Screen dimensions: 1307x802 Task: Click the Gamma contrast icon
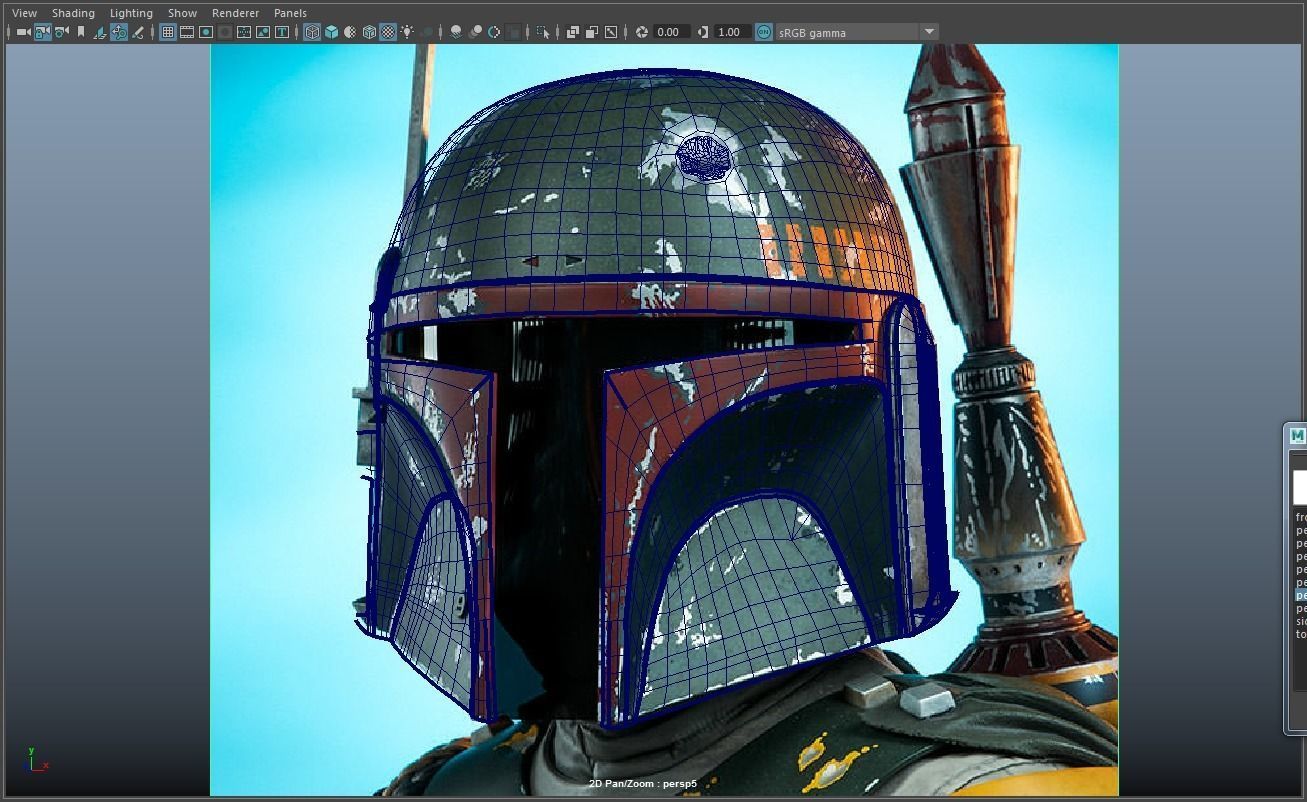point(703,32)
